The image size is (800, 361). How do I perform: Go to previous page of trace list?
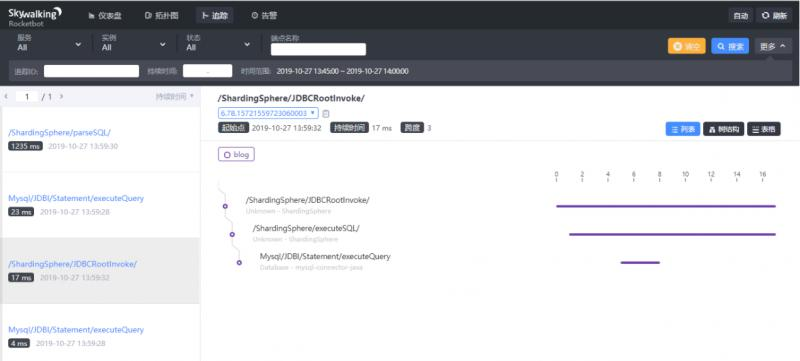click(x=6, y=96)
